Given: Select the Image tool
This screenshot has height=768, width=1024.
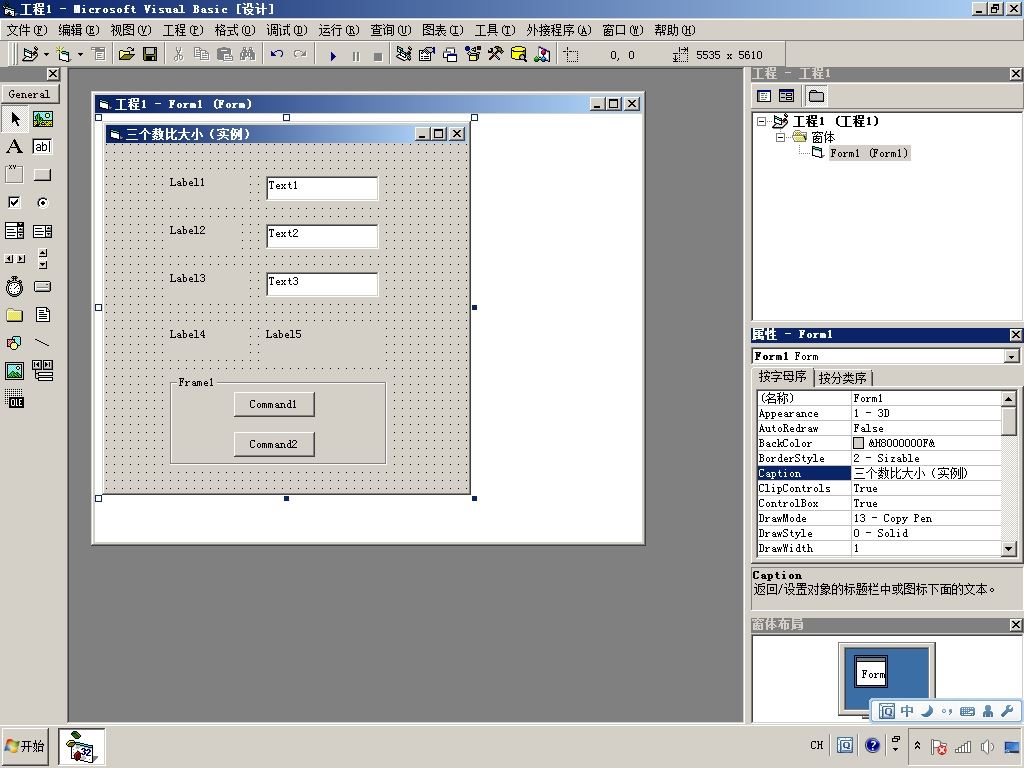Looking at the screenshot, I should (x=14, y=371).
